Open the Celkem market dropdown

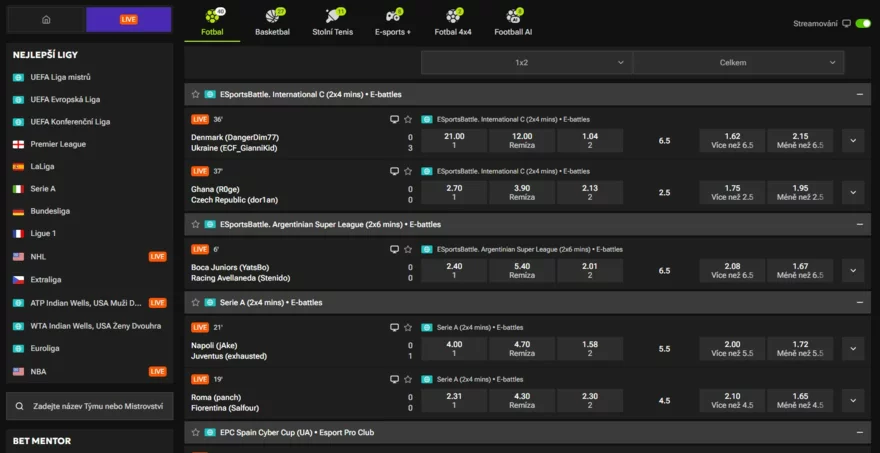click(738, 62)
